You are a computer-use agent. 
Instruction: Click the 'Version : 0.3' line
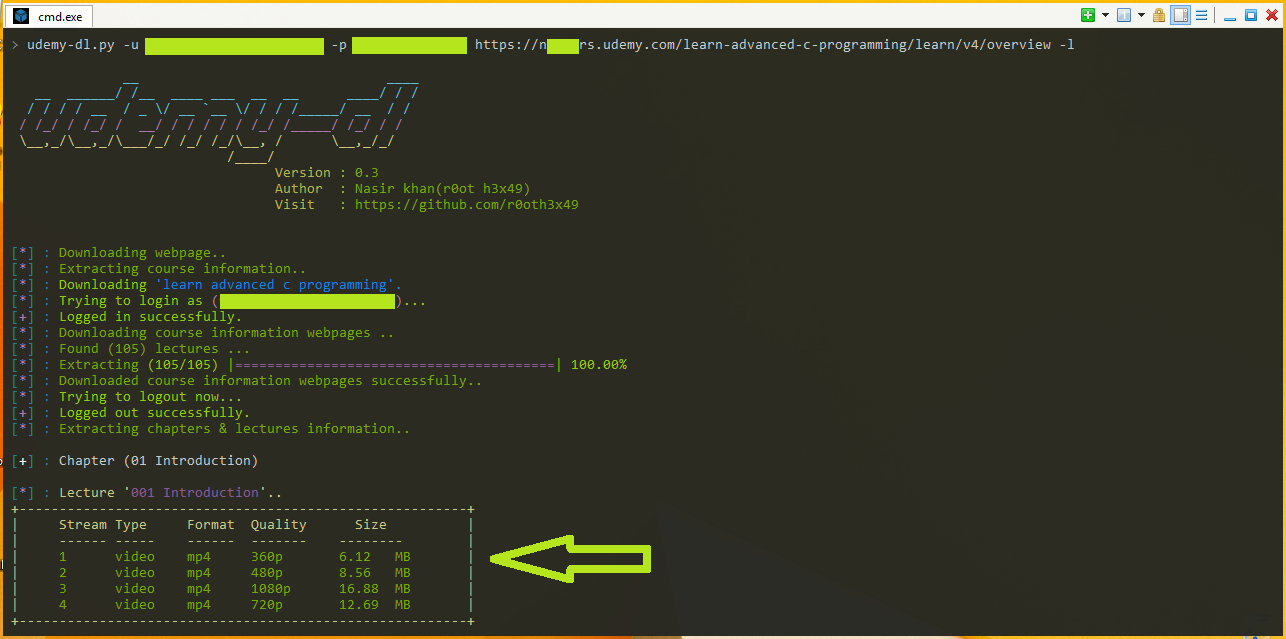[x=327, y=173]
